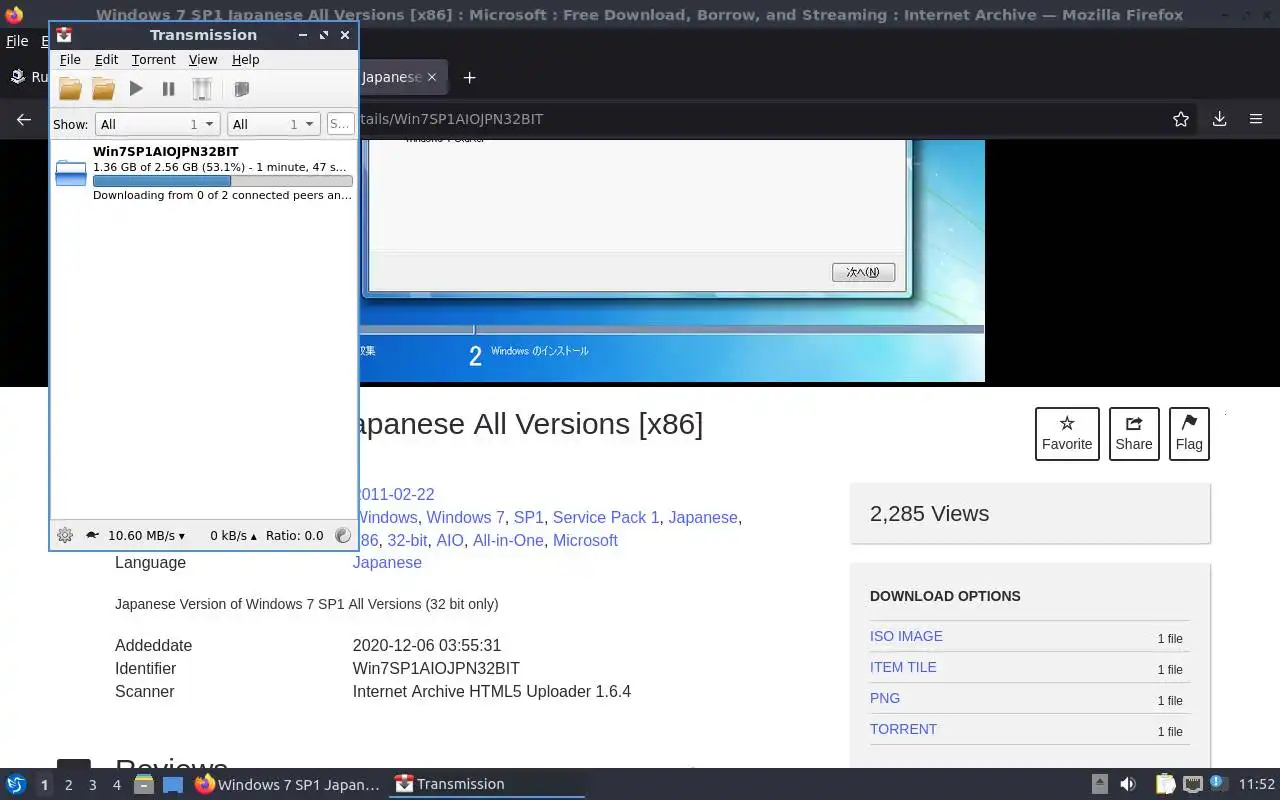Click the 0 kB/s upload speed indicator
The image size is (1280, 800).
click(233, 535)
